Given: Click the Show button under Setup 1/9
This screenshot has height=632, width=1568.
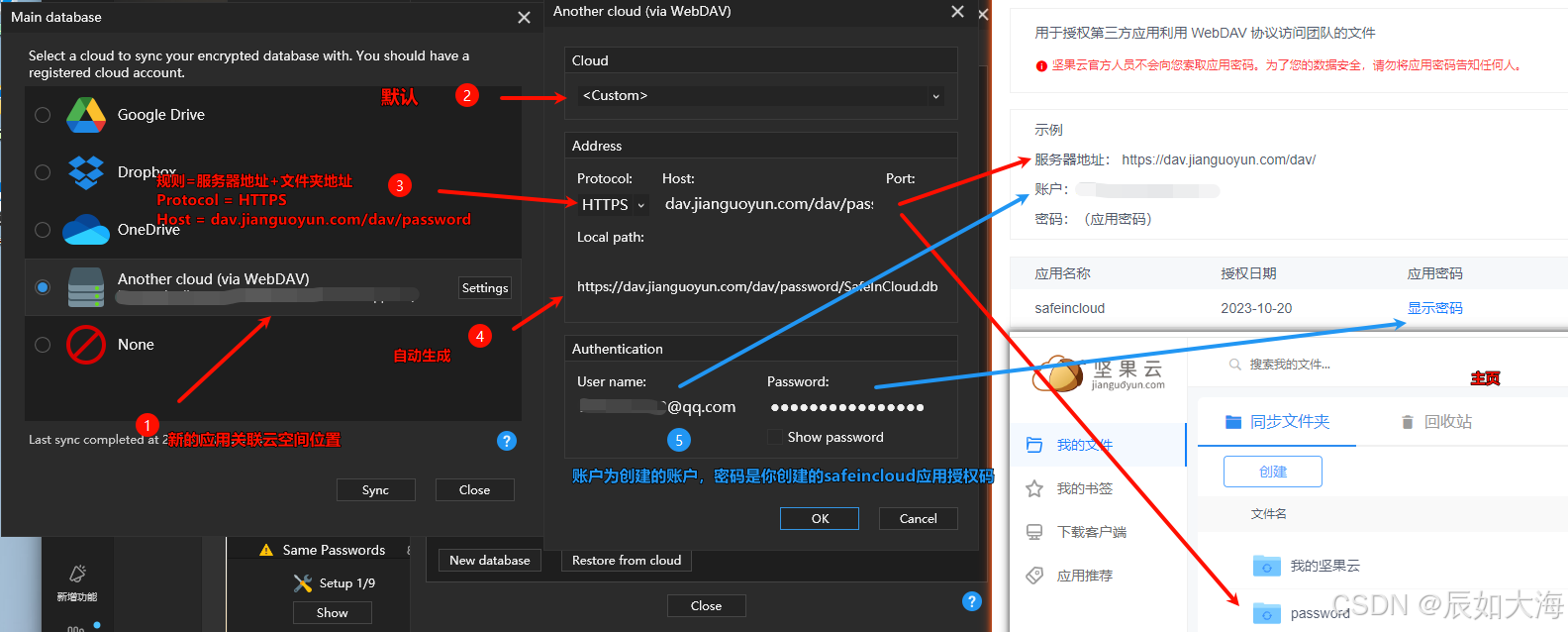Looking at the screenshot, I should (333, 613).
